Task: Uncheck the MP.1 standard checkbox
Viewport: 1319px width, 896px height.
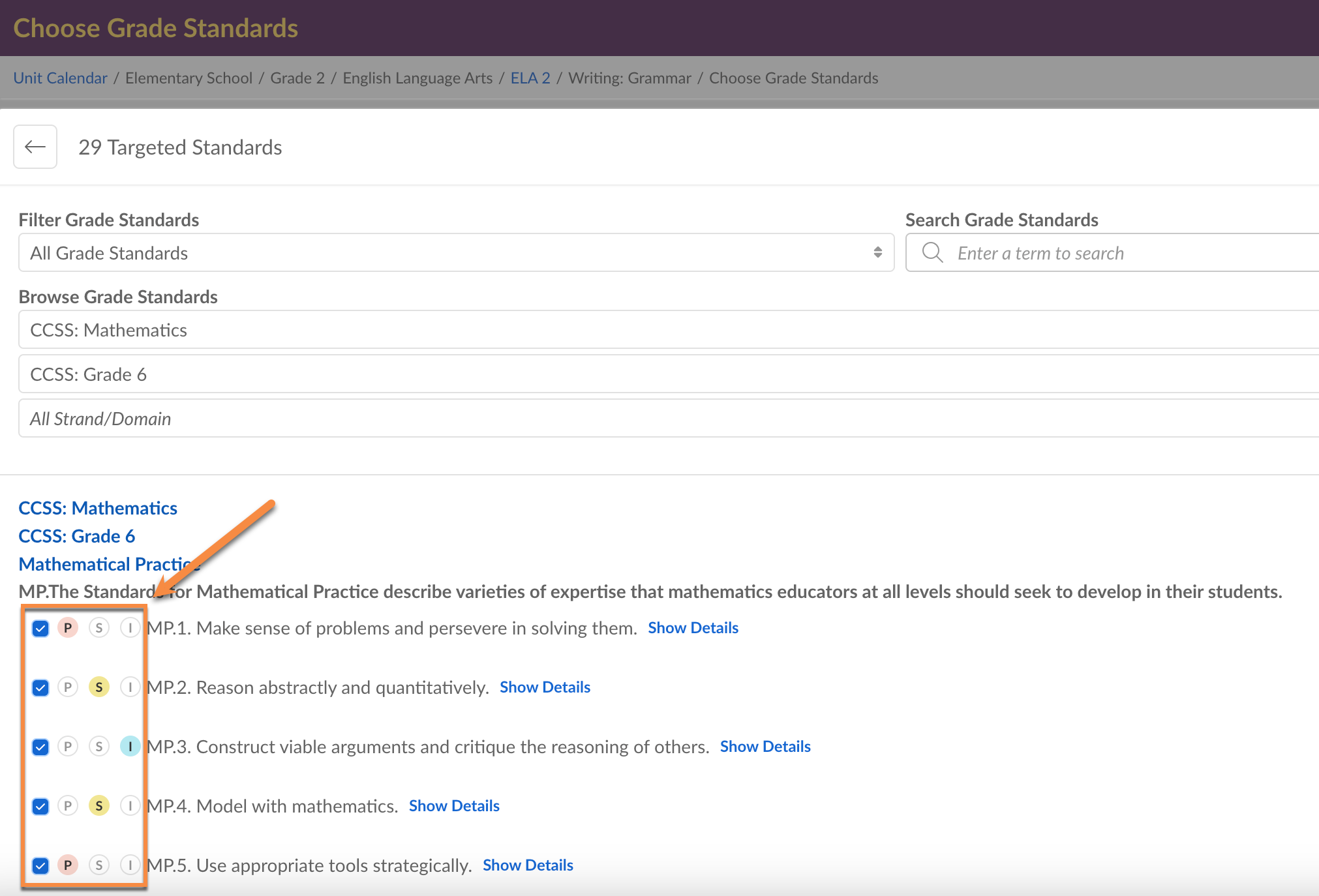Action: click(40, 629)
